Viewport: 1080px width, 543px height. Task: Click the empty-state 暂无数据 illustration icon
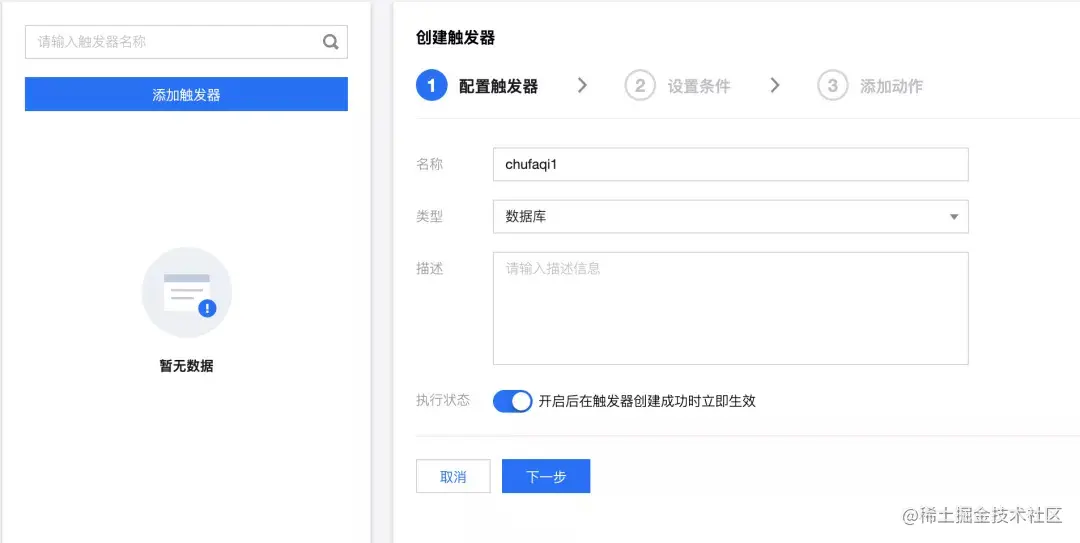187,292
